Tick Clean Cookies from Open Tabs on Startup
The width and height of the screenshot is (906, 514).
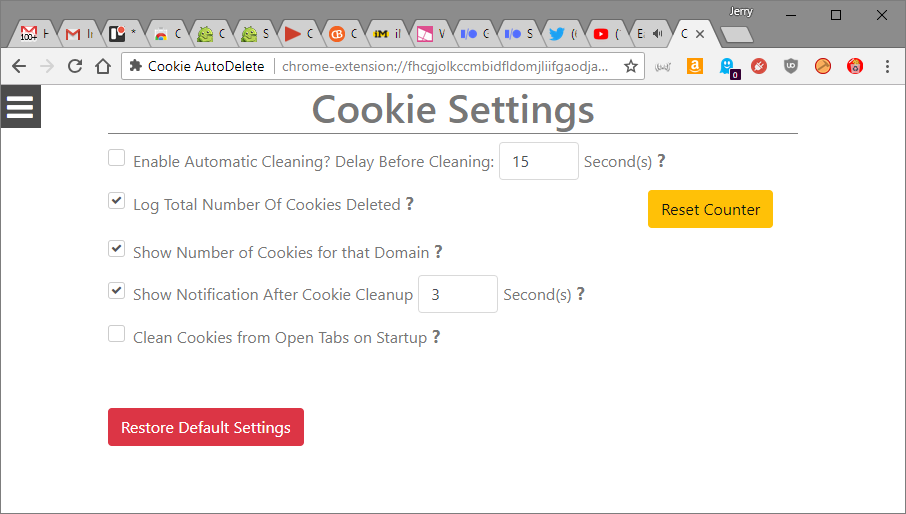click(117, 334)
